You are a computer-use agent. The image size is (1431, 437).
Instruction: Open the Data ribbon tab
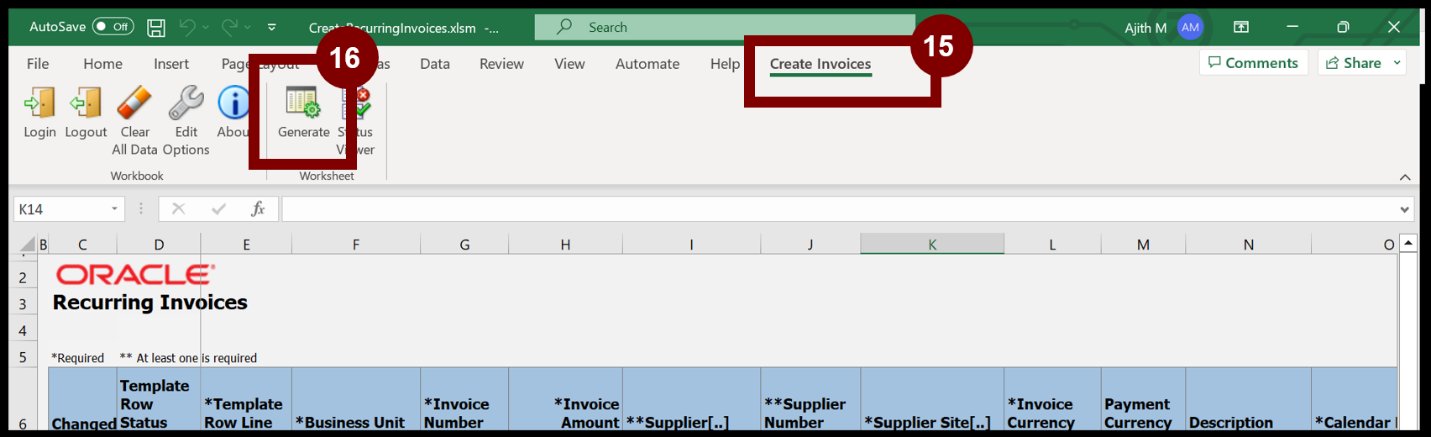click(435, 63)
